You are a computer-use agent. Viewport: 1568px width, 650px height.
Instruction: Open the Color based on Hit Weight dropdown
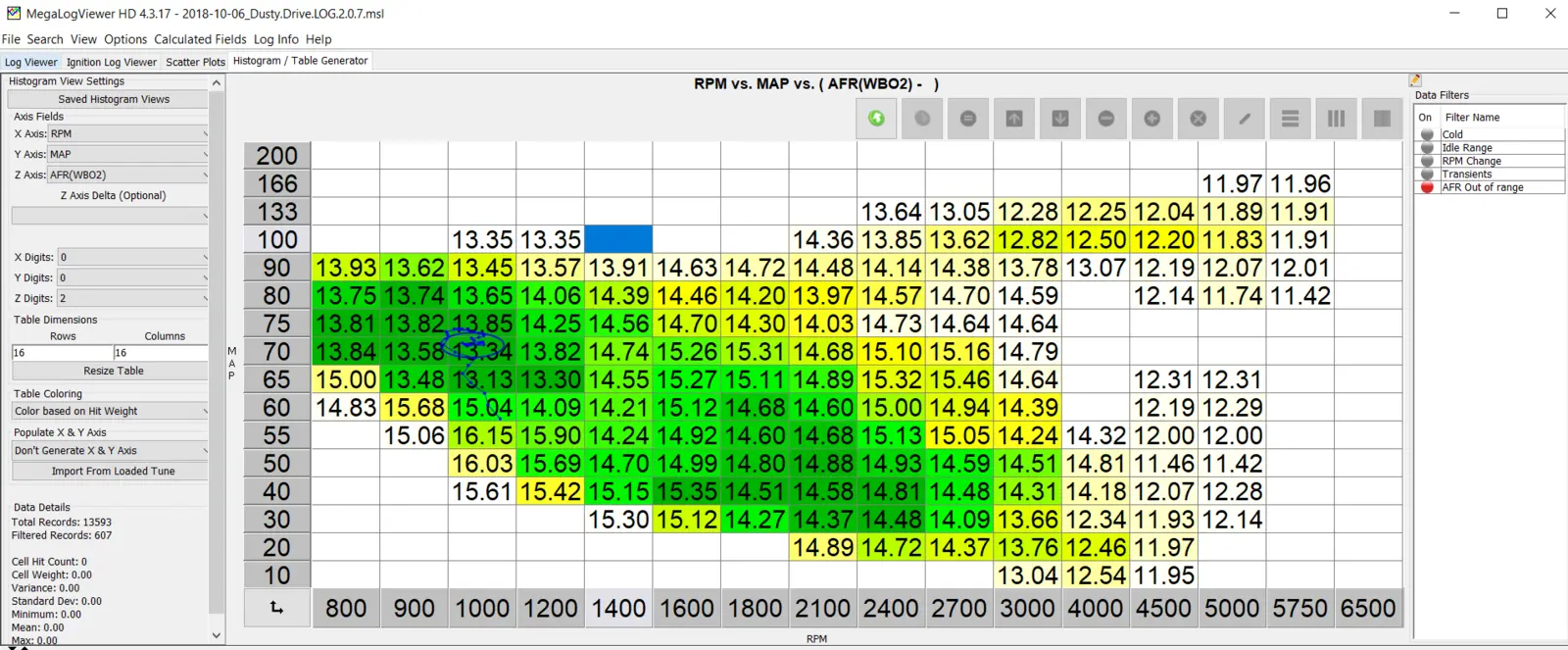click(110, 411)
